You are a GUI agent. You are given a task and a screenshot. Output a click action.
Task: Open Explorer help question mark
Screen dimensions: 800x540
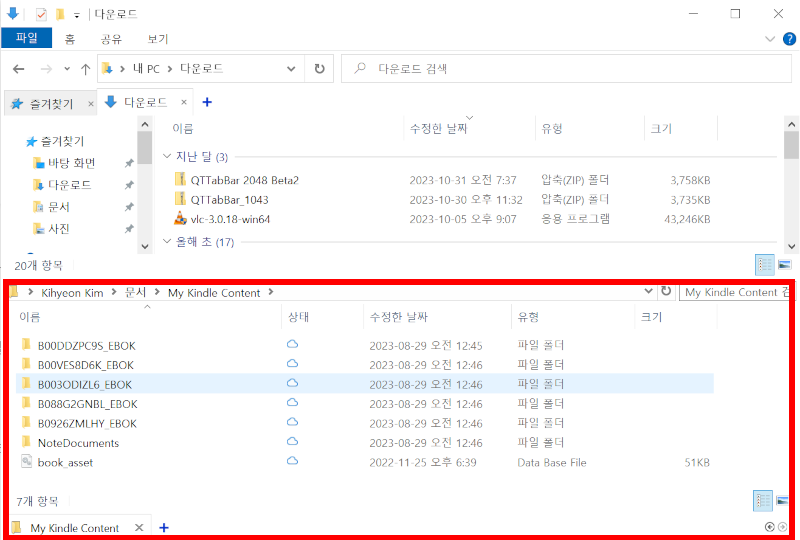tap(789, 39)
